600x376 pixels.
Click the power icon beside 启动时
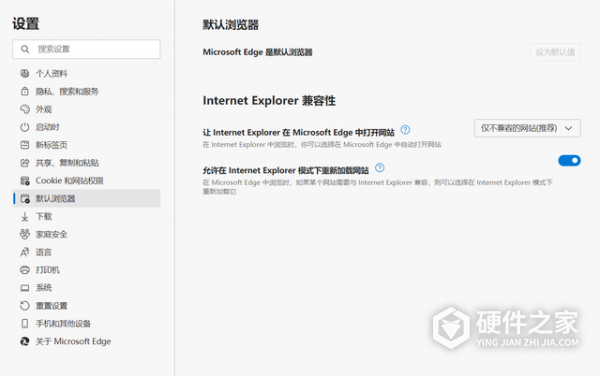tap(25, 127)
